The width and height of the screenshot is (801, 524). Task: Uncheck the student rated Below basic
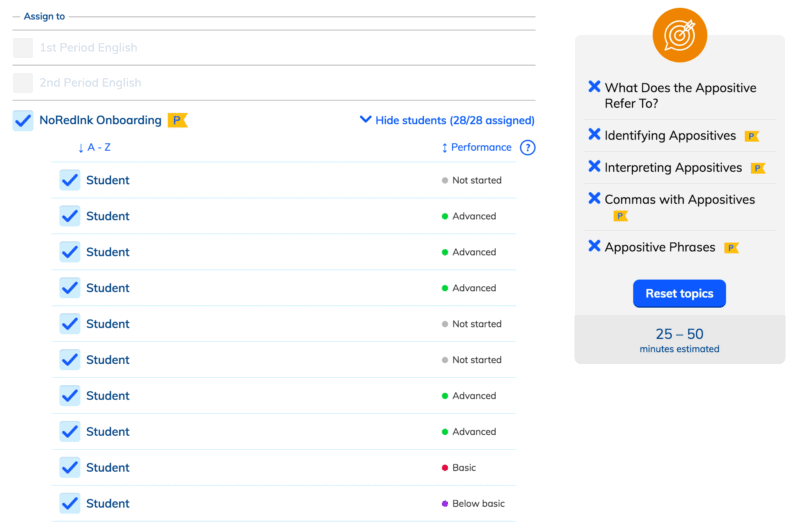pyautogui.click(x=69, y=503)
